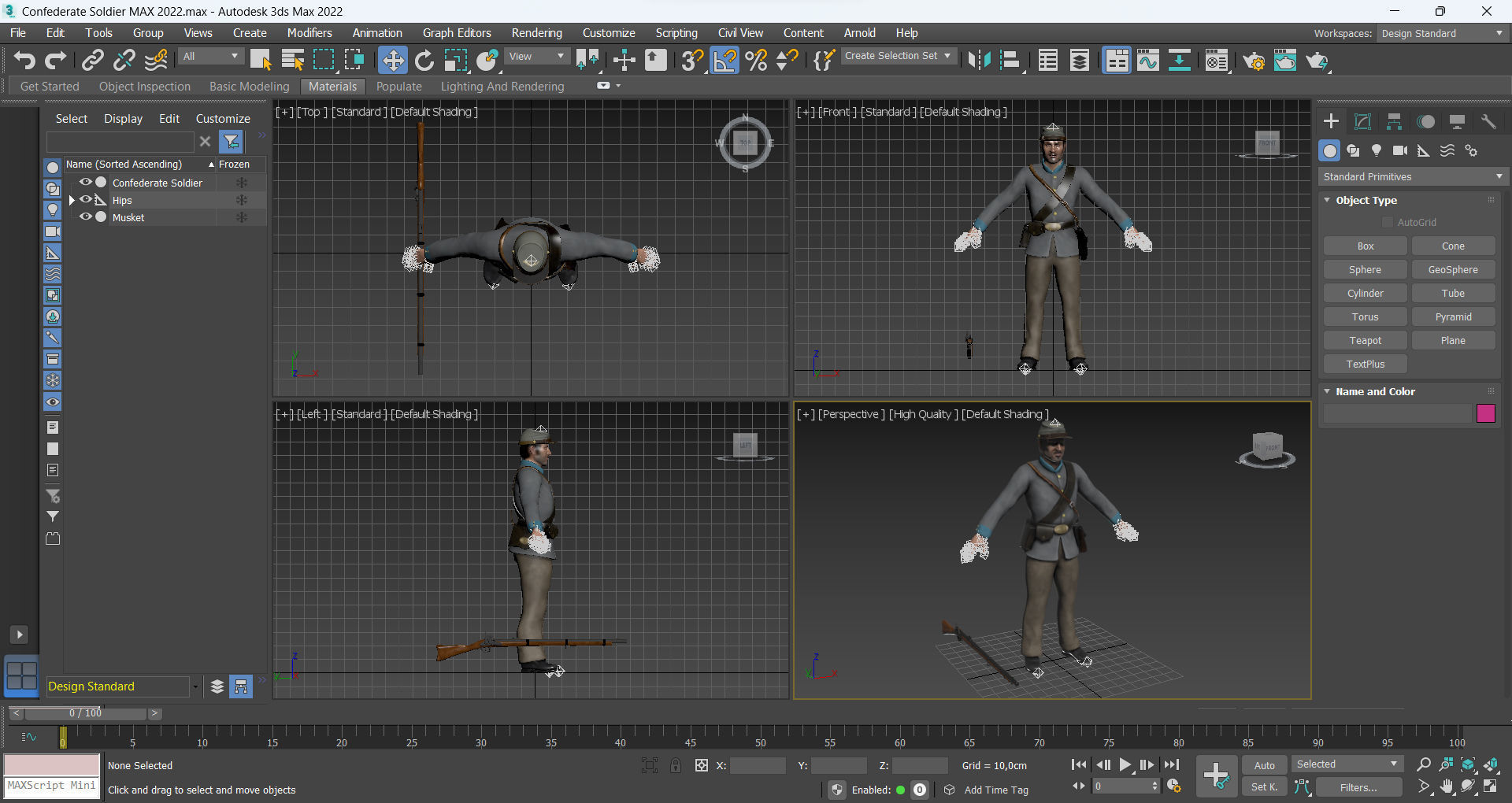Click the TextPlus button

coord(1366,364)
